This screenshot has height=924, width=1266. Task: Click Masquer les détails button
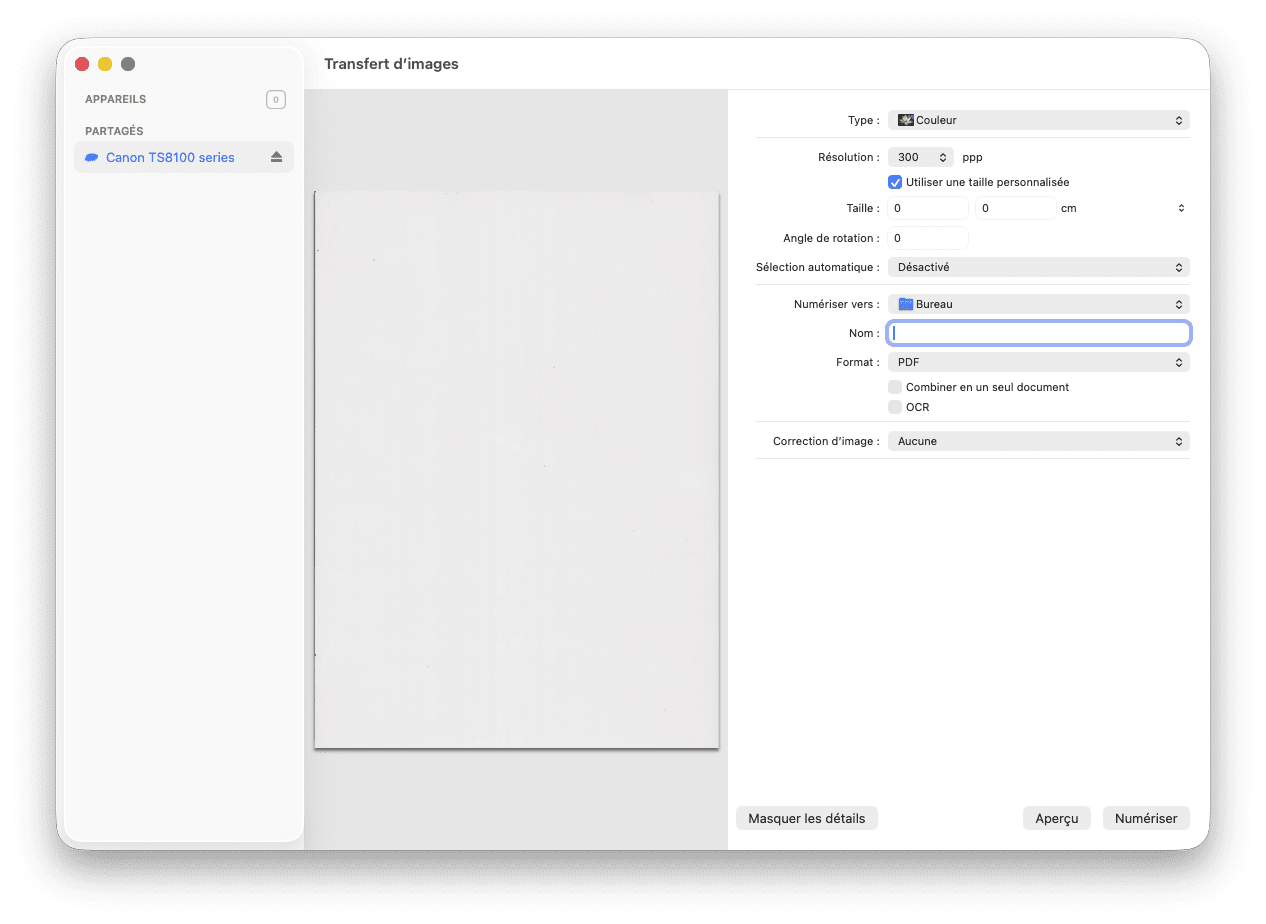point(806,818)
